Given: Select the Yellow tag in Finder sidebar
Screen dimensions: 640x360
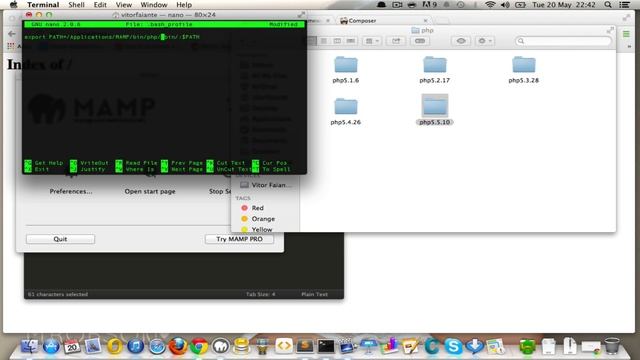Looking at the screenshot, I should [x=256, y=229].
